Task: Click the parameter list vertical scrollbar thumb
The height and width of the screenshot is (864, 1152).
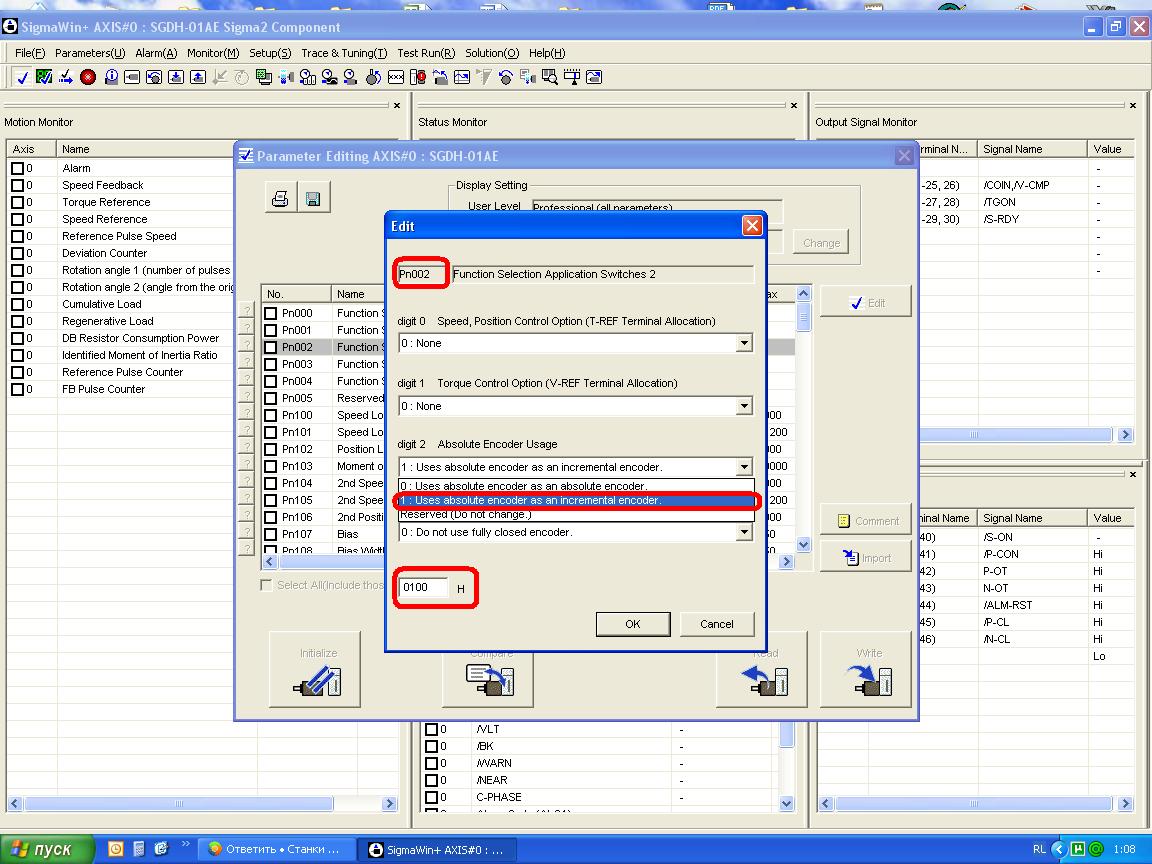Action: (803, 317)
